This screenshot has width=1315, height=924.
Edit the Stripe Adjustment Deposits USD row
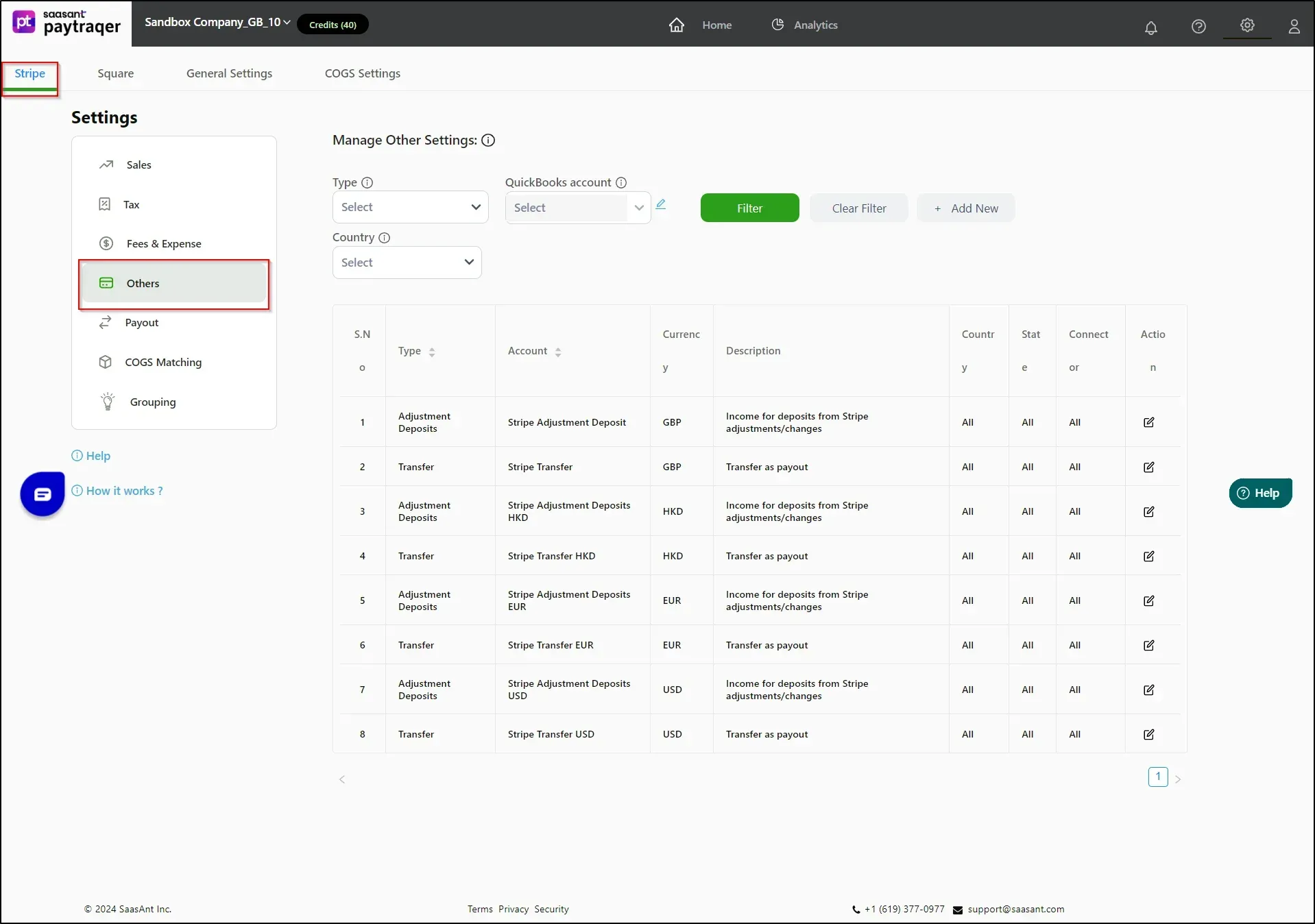click(1149, 690)
